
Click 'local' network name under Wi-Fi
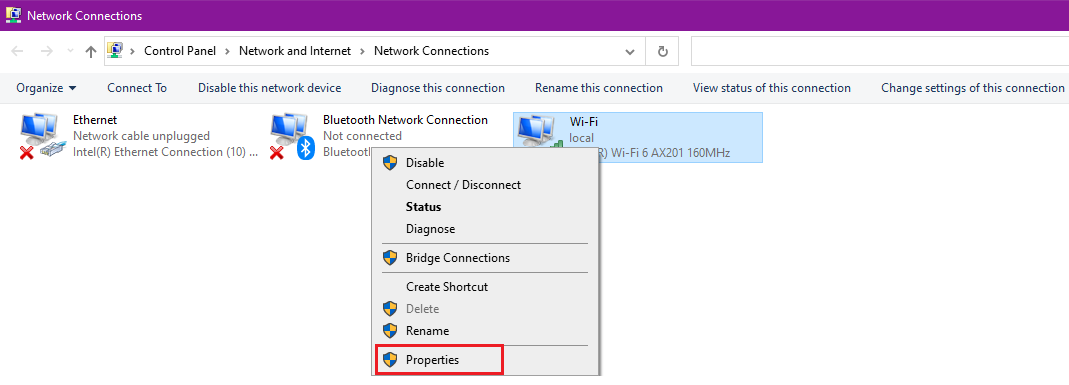coord(582,138)
